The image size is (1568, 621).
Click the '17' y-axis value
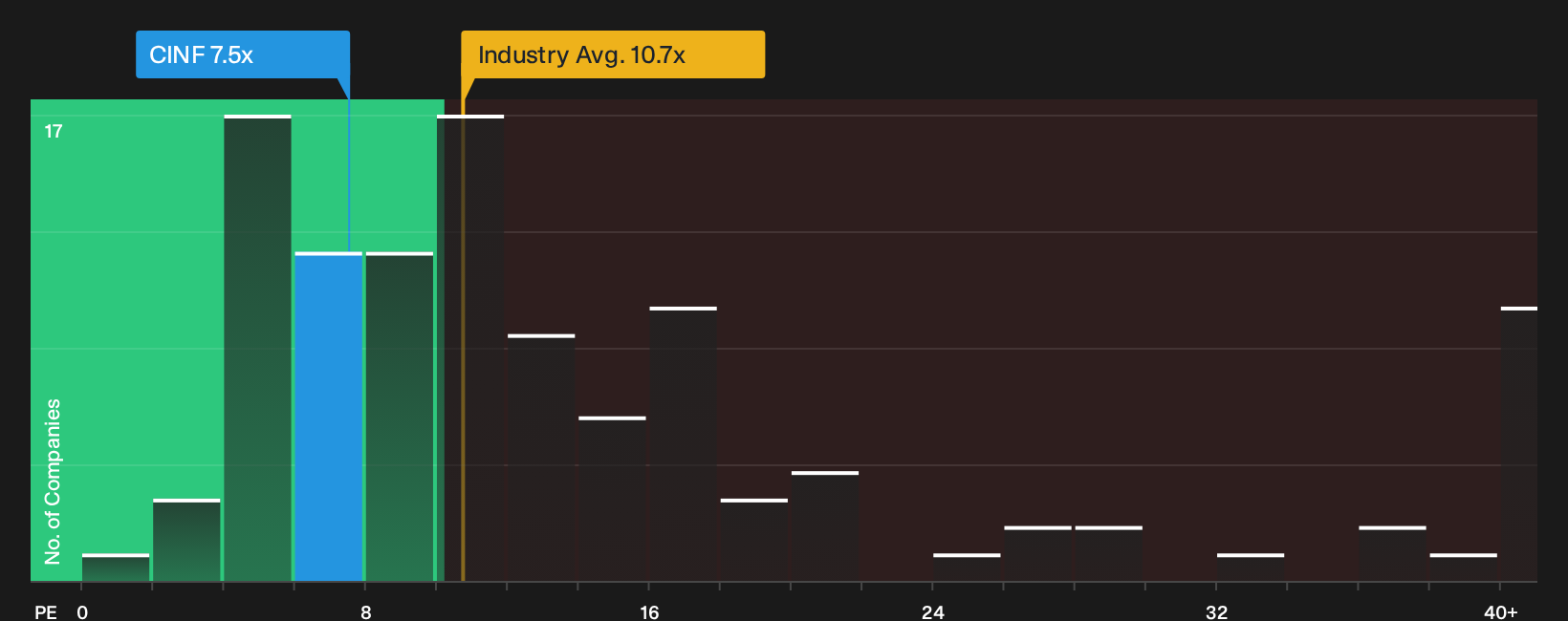[x=54, y=132]
